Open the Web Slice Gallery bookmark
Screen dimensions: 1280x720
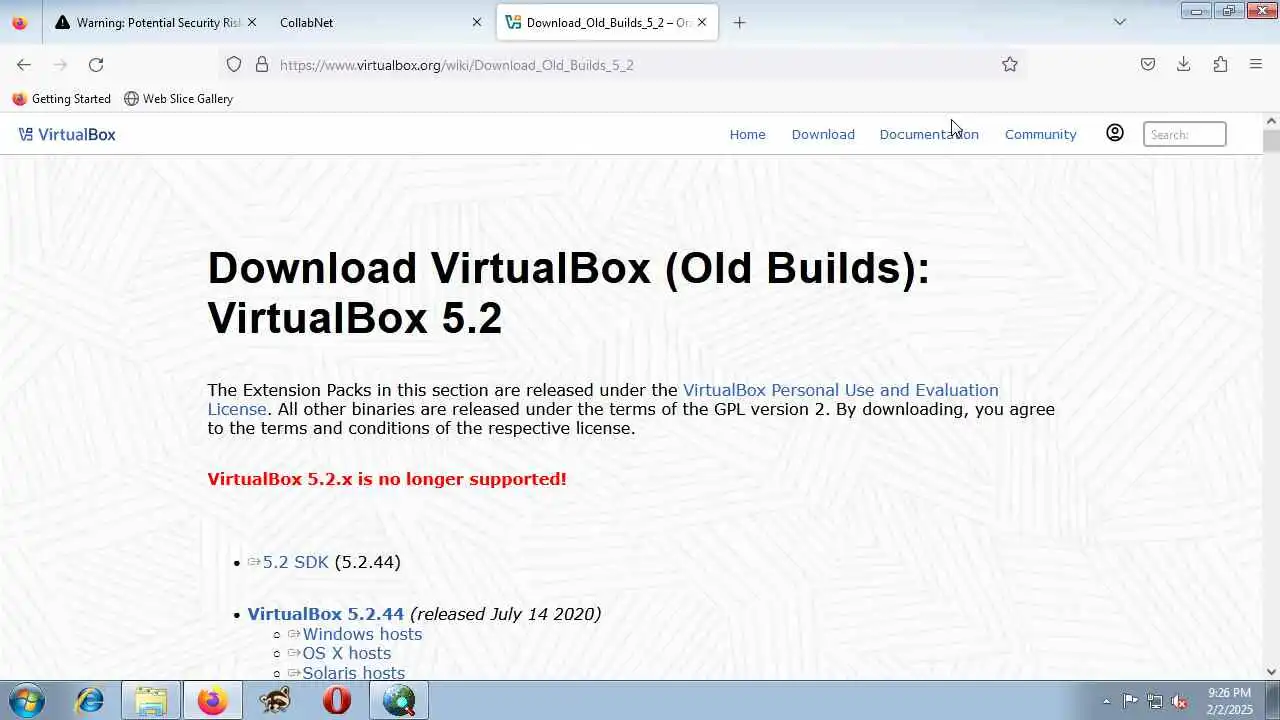[178, 99]
